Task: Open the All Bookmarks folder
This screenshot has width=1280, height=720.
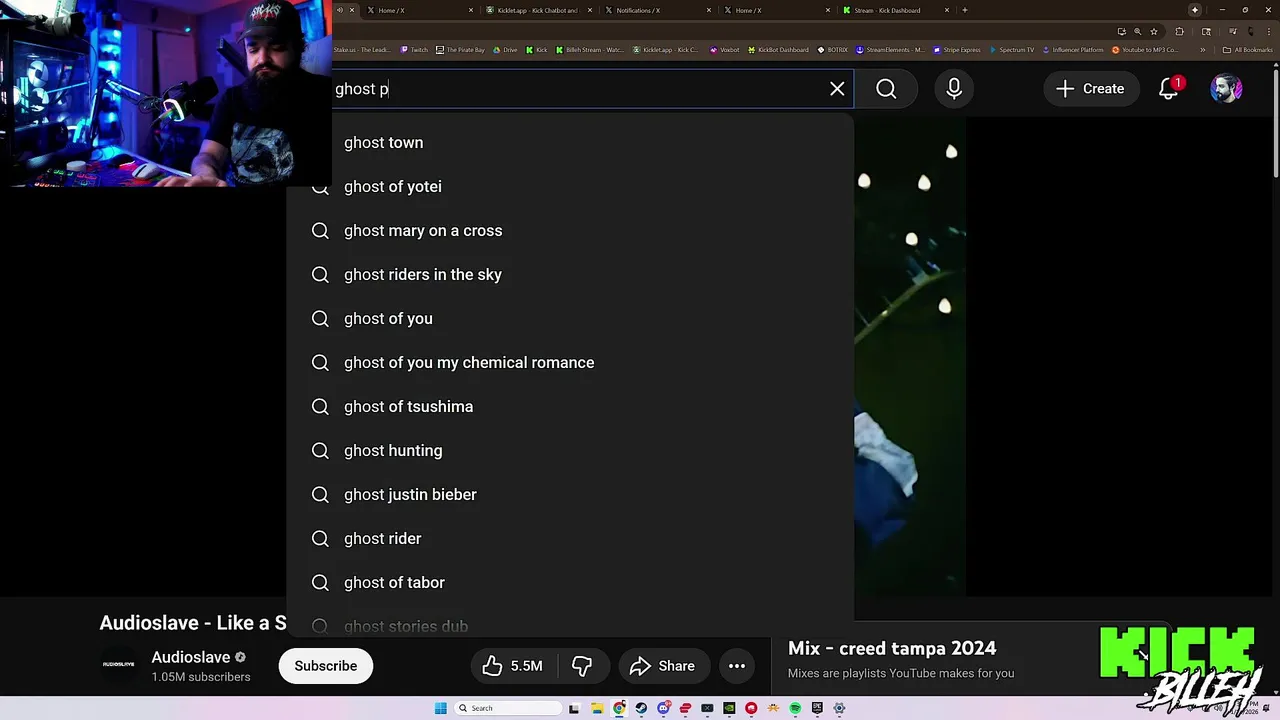Action: coord(1247,50)
